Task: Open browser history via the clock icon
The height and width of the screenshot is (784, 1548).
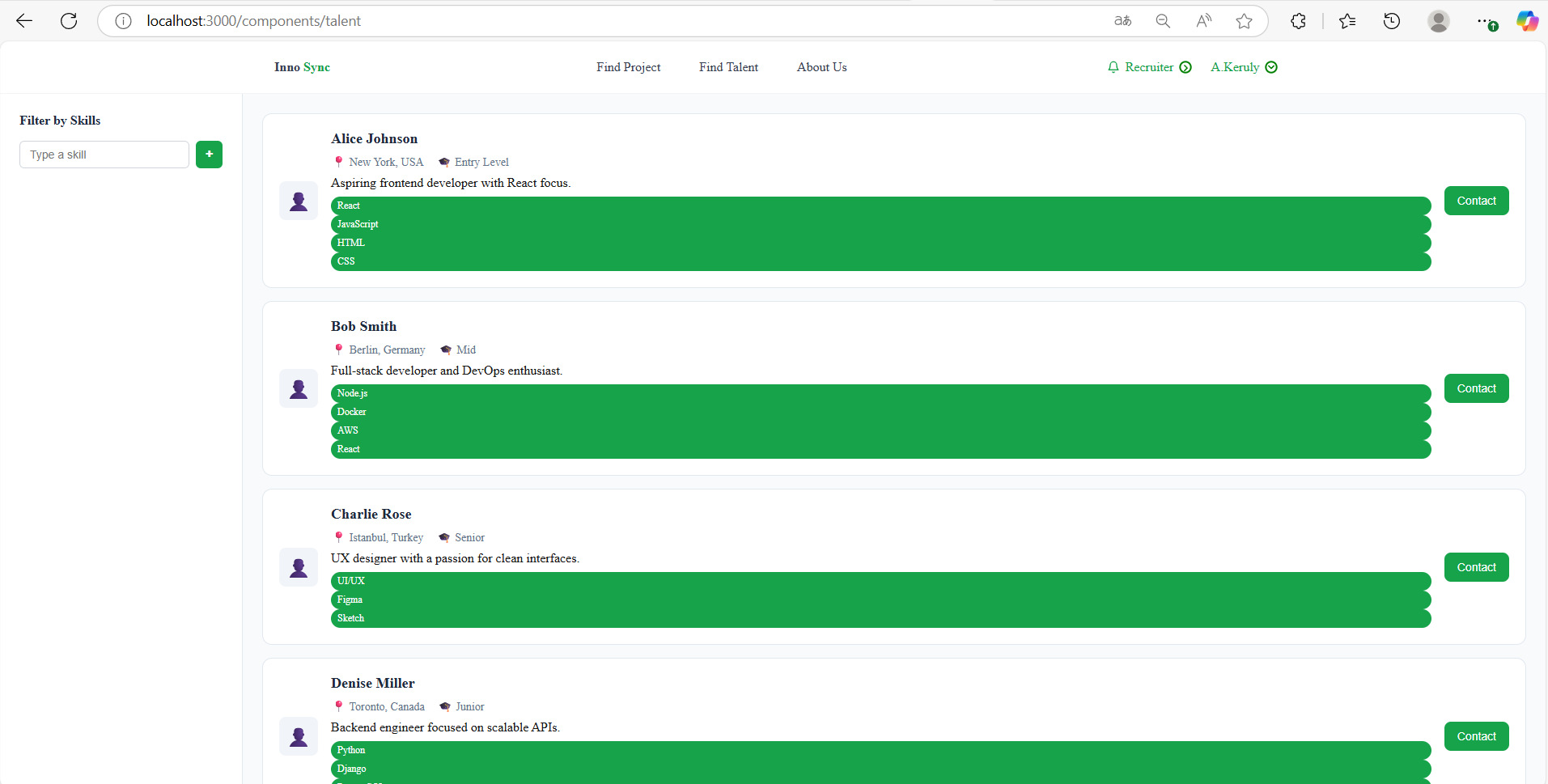Action: [x=1392, y=21]
